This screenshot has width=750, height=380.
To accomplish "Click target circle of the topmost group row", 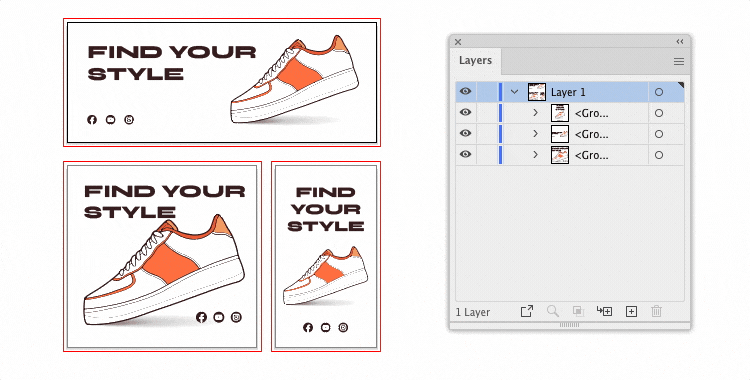I will [659, 113].
